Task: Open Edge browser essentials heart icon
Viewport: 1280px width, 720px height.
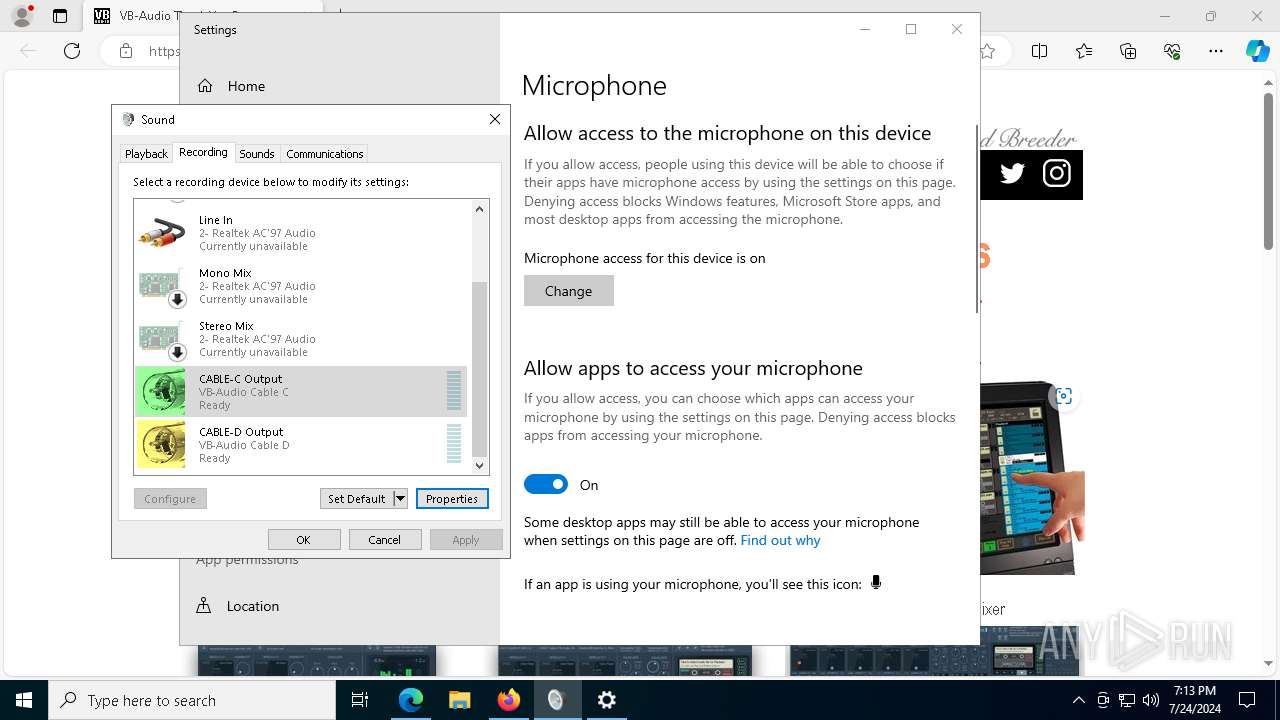Action: pyautogui.click(x=1172, y=51)
